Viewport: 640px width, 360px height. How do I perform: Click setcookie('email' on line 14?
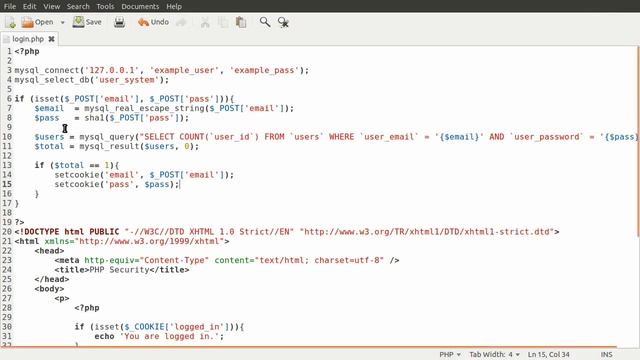144,175
